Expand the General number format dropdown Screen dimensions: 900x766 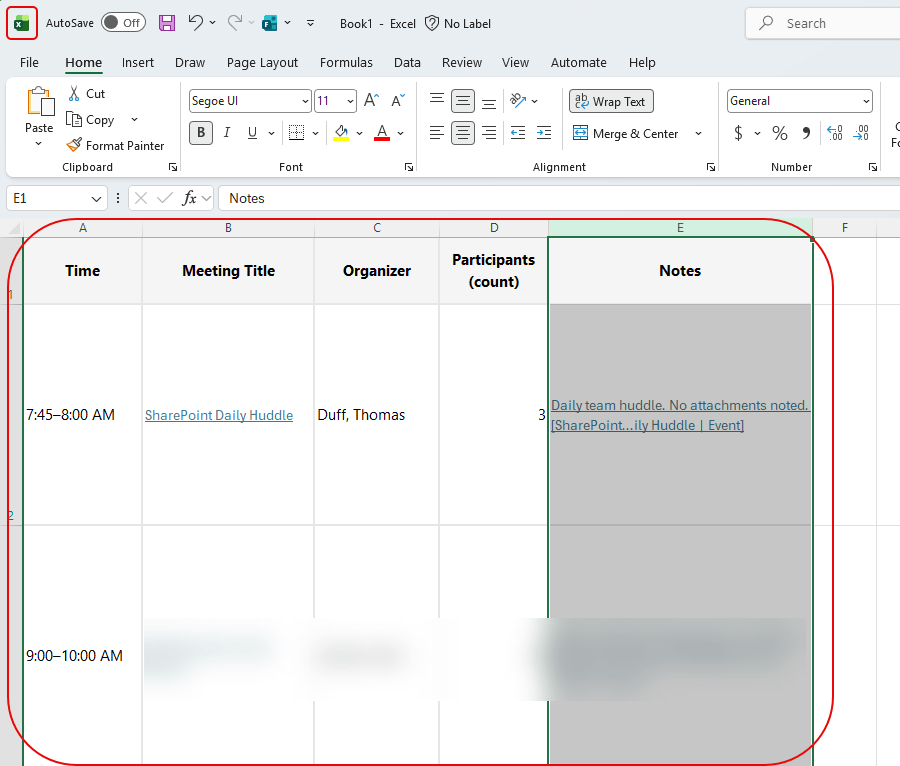tap(865, 101)
